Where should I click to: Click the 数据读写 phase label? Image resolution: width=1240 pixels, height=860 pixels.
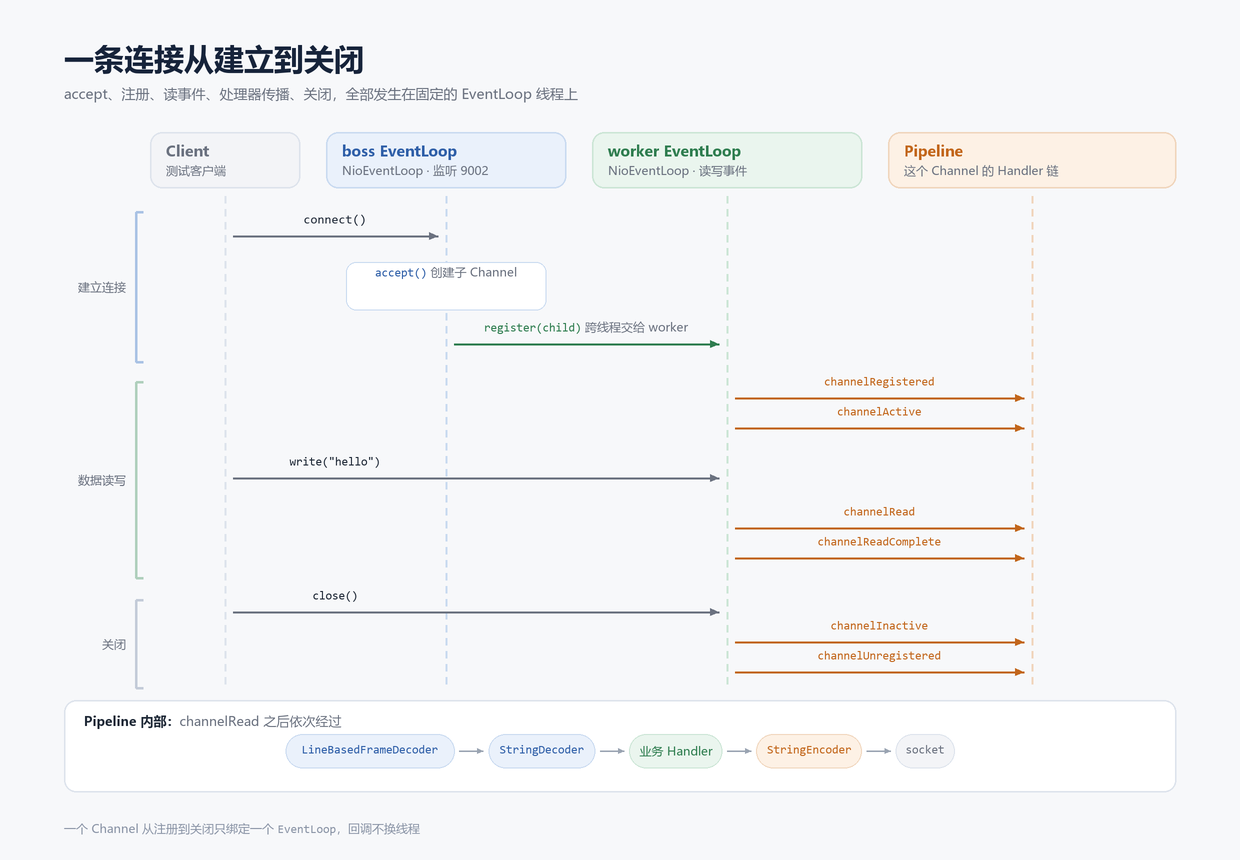tap(102, 481)
